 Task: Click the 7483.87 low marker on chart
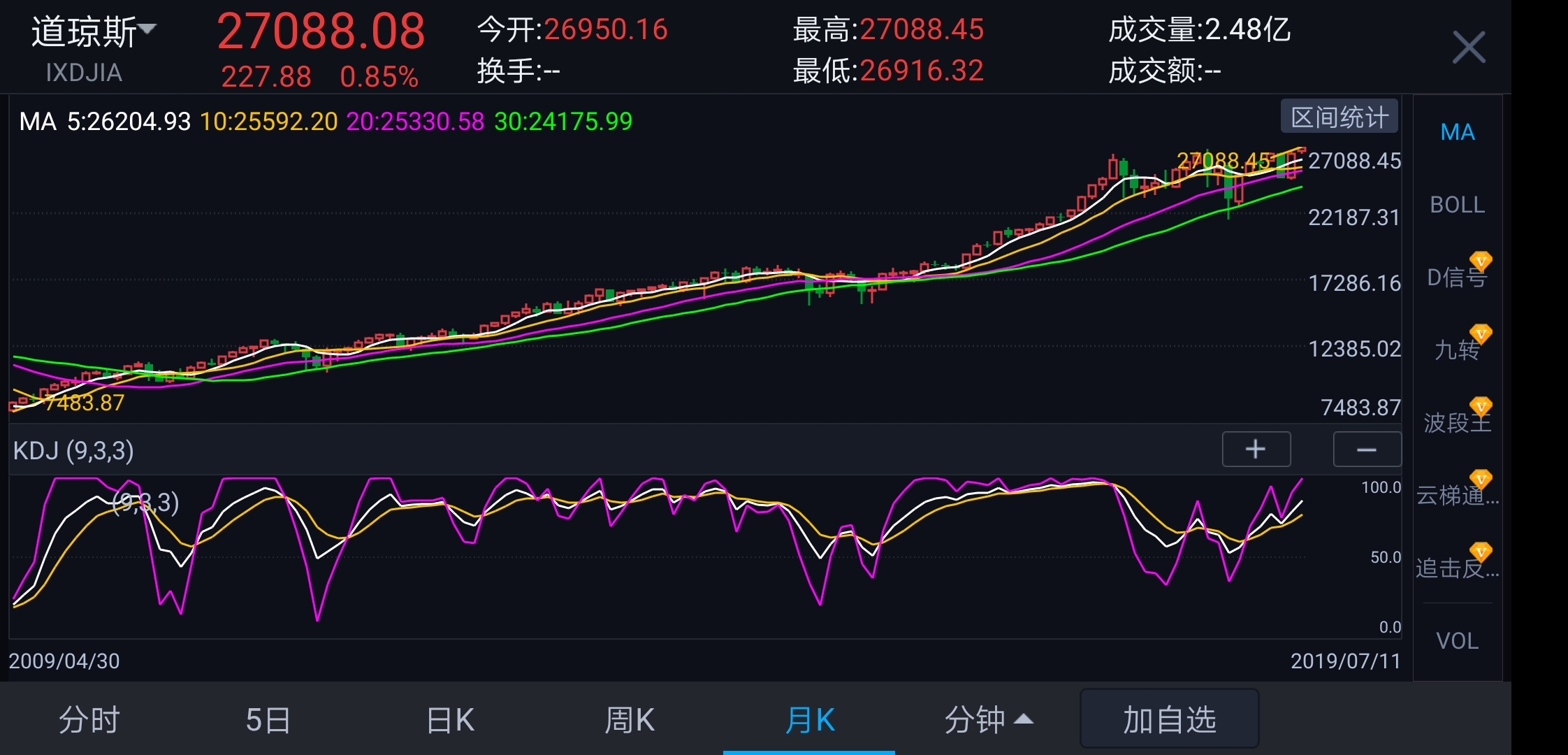coord(85,403)
